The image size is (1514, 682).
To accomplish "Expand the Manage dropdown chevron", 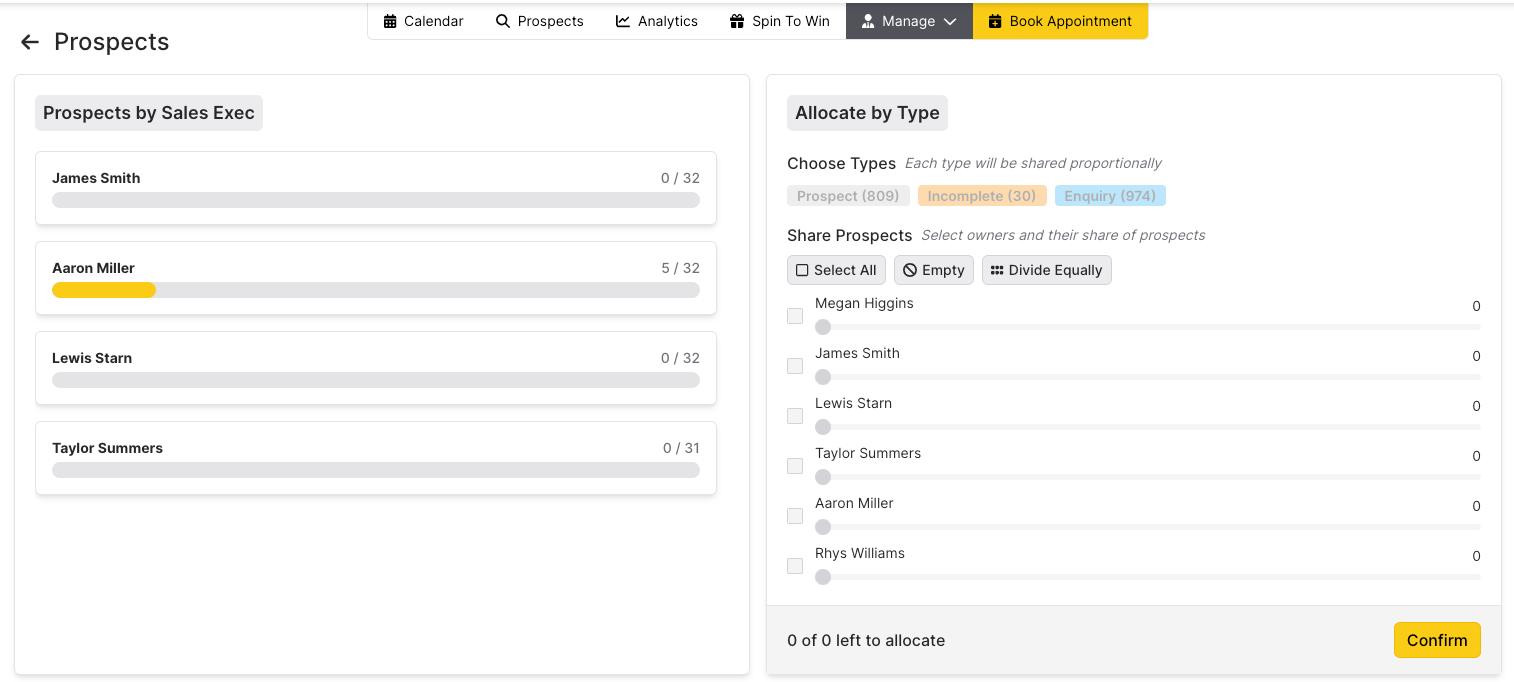I will click(950, 21).
